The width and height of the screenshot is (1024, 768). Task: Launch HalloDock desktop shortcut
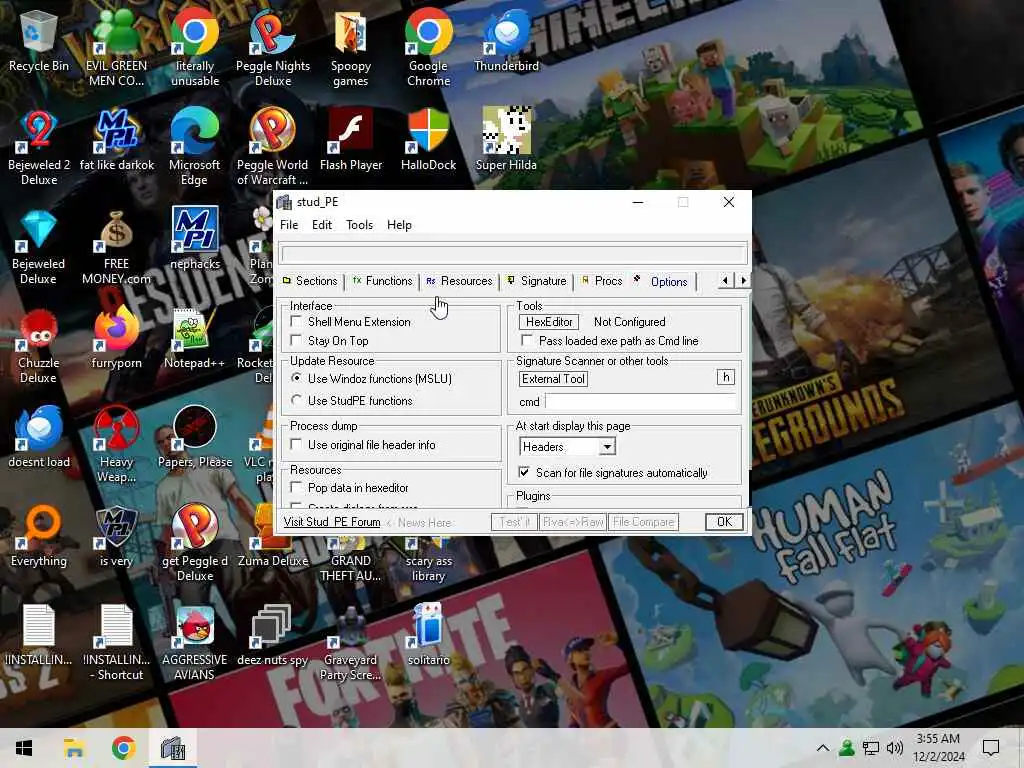pos(428,140)
